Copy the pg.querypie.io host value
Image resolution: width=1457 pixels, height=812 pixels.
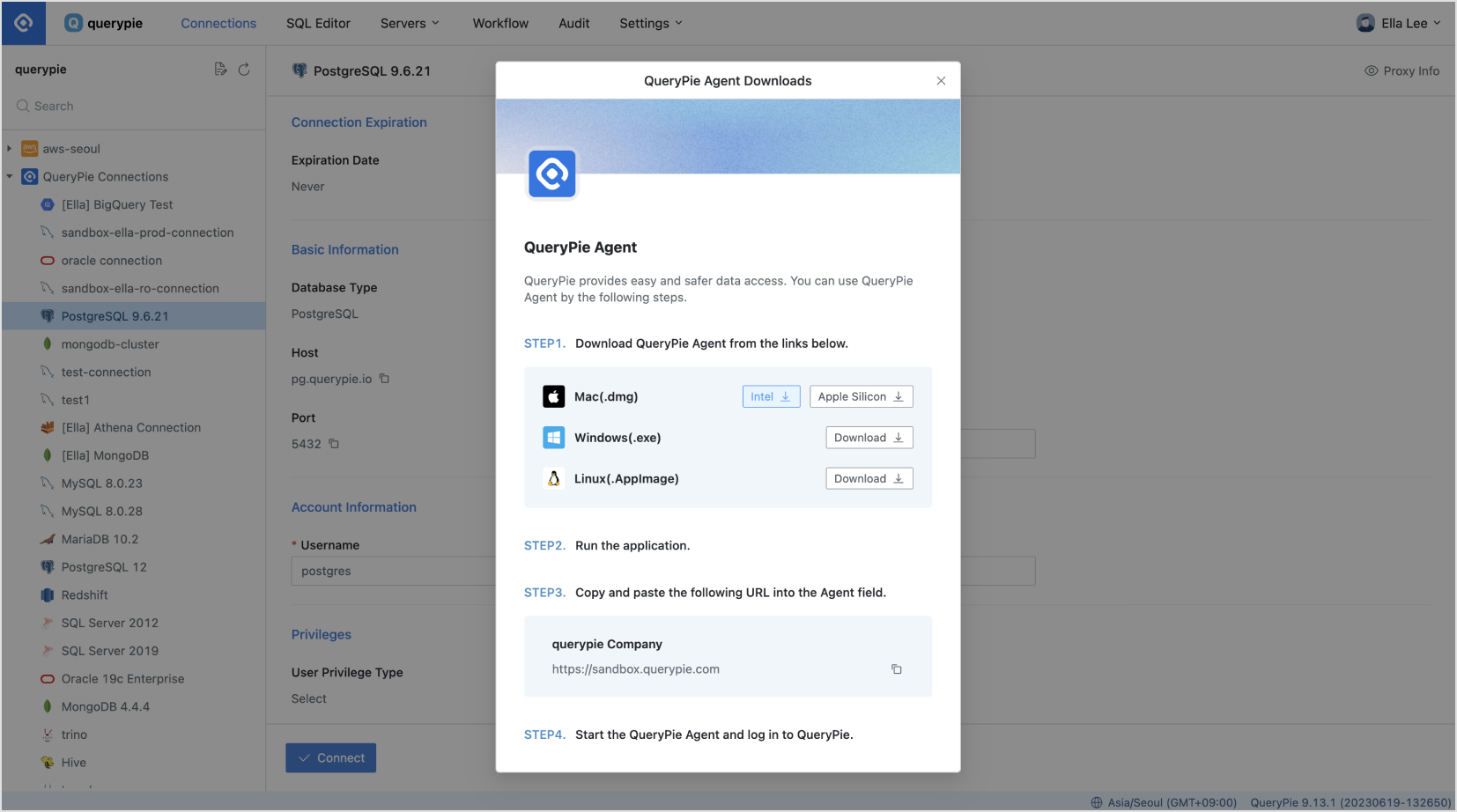(384, 379)
